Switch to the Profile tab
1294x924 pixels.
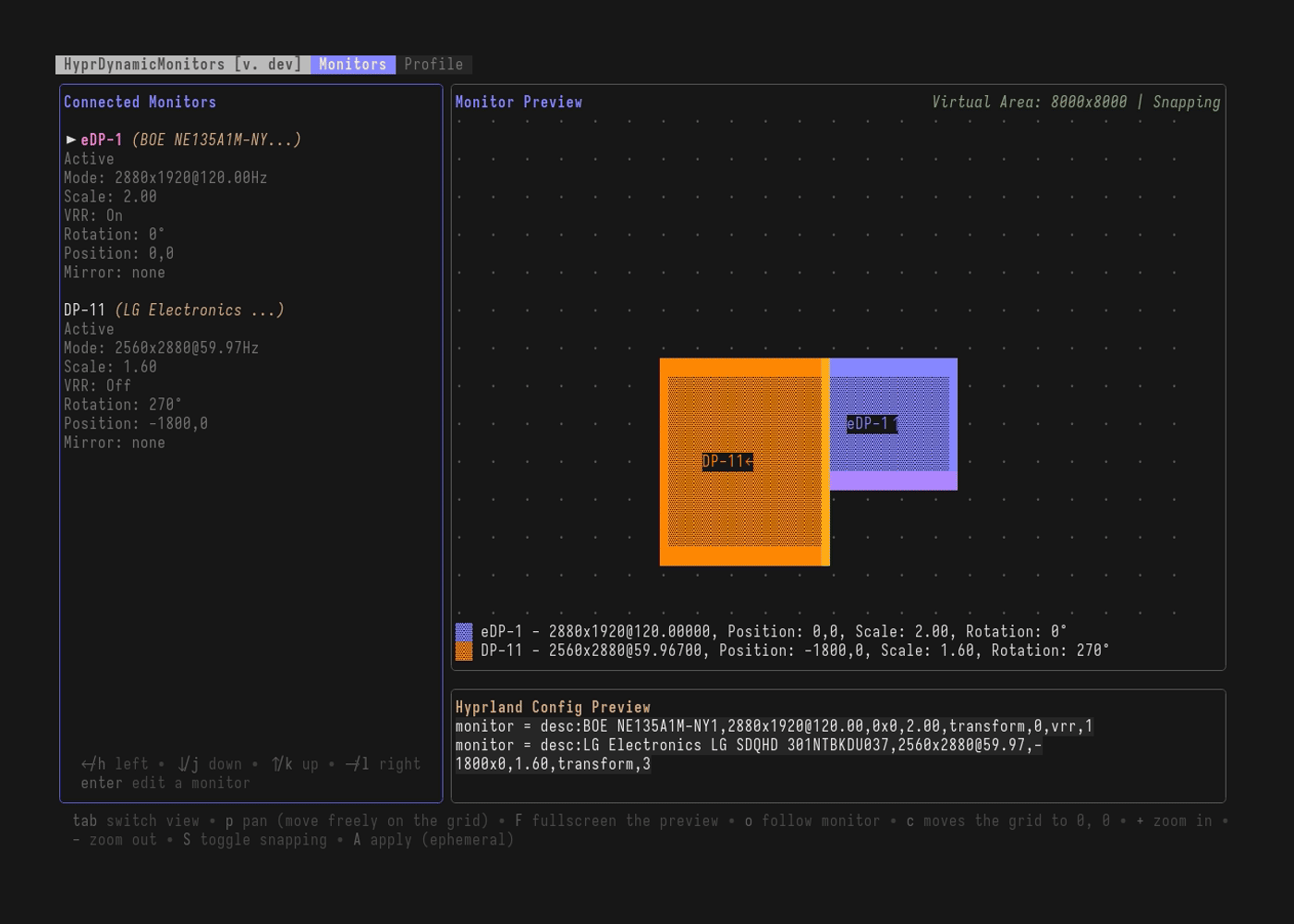433,64
